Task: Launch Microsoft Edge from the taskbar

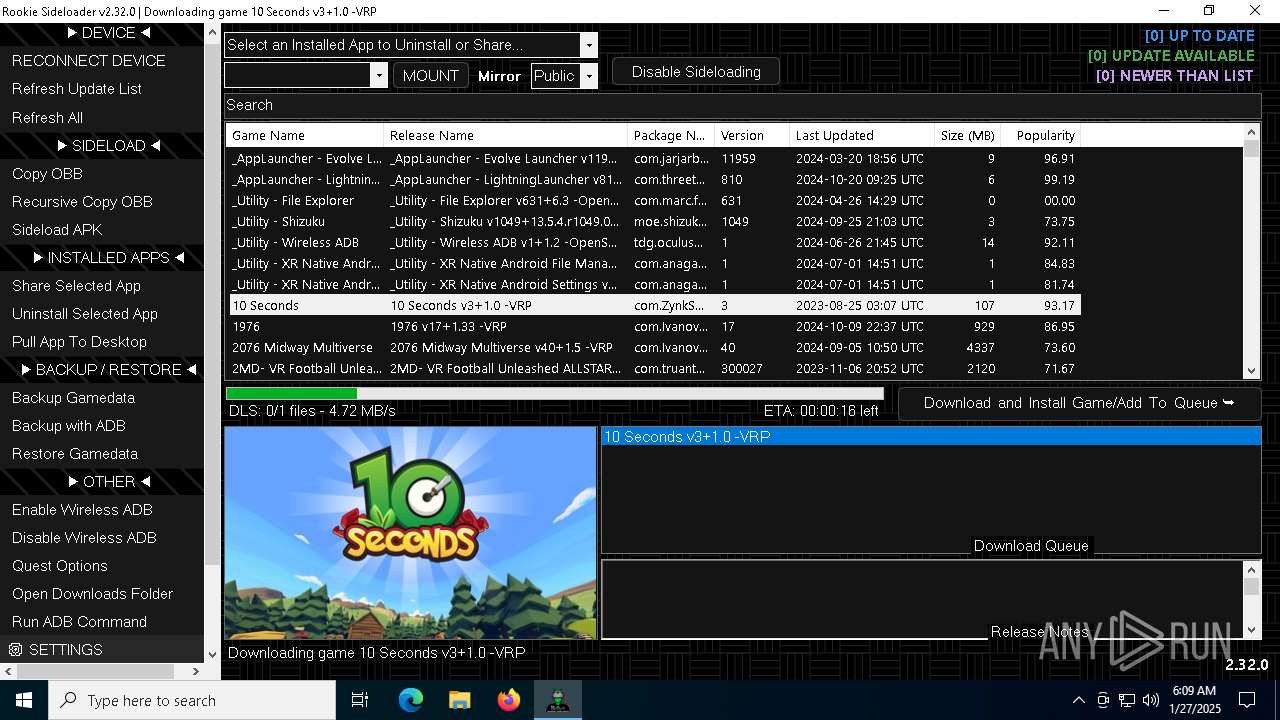Action: pyautogui.click(x=410, y=700)
